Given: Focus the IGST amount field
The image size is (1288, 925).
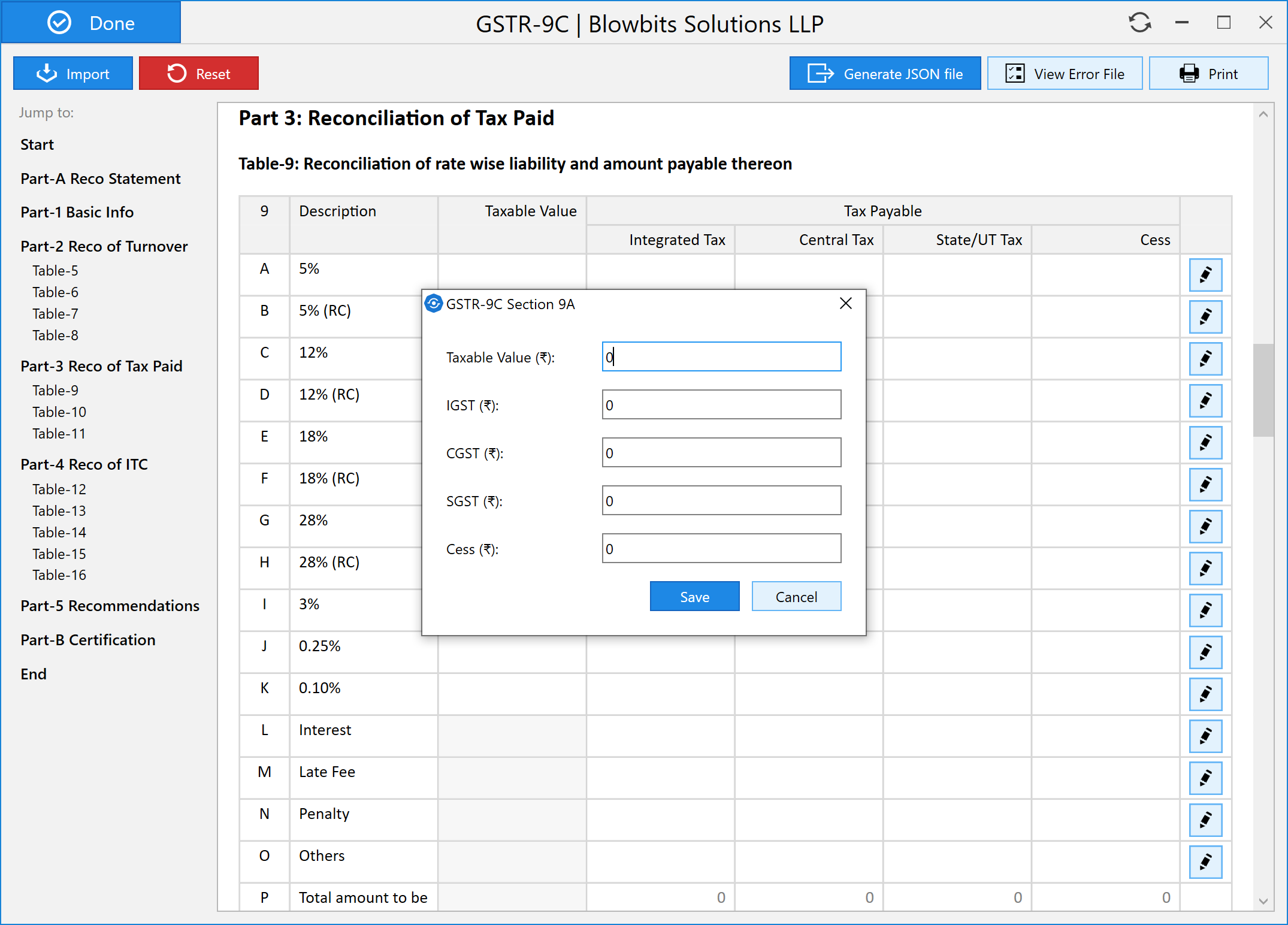Looking at the screenshot, I should [x=721, y=405].
